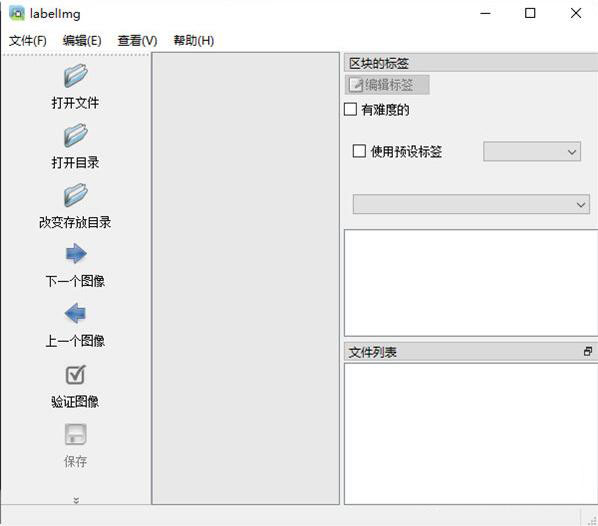The image size is (598, 526).
Task: Click inside the file list box
Action: tap(471, 434)
